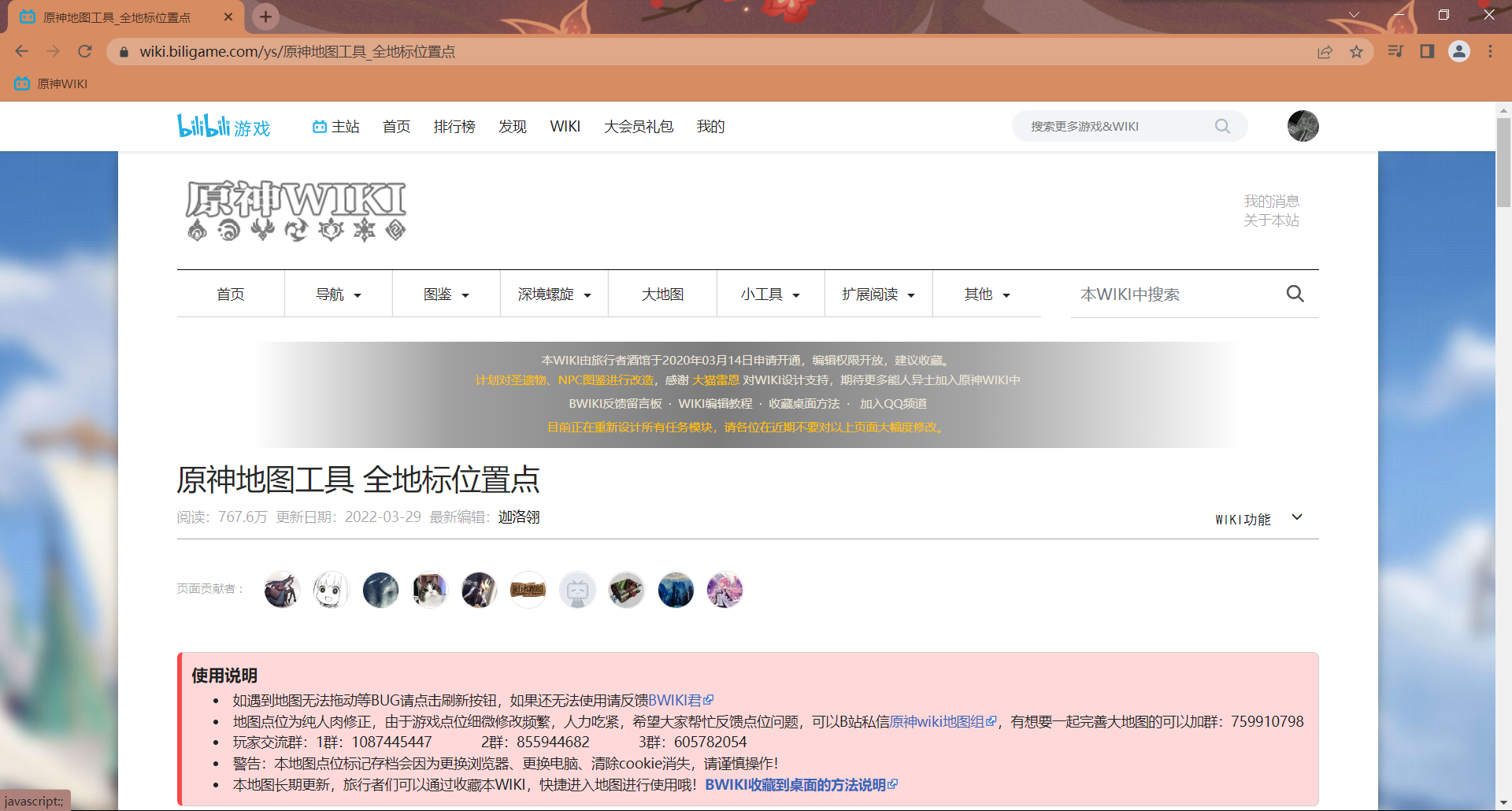Image resolution: width=1512 pixels, height=811 pixels.
Task: Click the bilibili 游戏 logo
Action: [x=224, y=126]
